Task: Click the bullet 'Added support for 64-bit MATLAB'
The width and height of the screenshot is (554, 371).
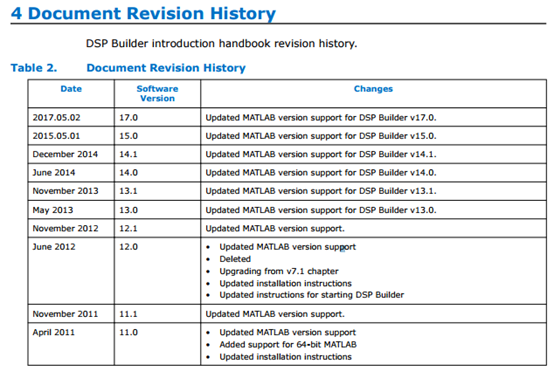Action: 288,344
